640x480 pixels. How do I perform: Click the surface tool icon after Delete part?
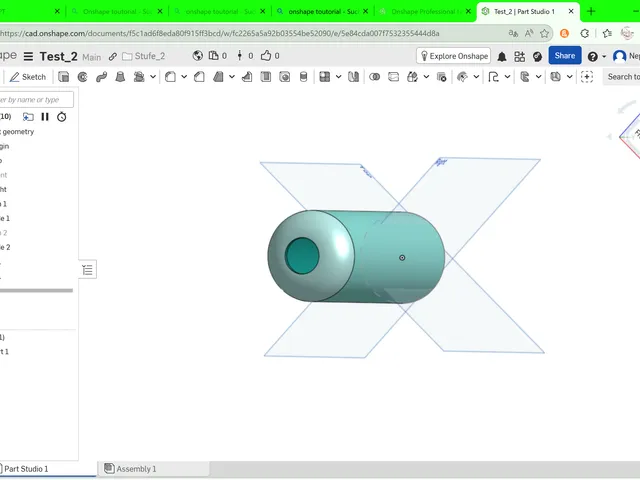click(x=462, y=77)
